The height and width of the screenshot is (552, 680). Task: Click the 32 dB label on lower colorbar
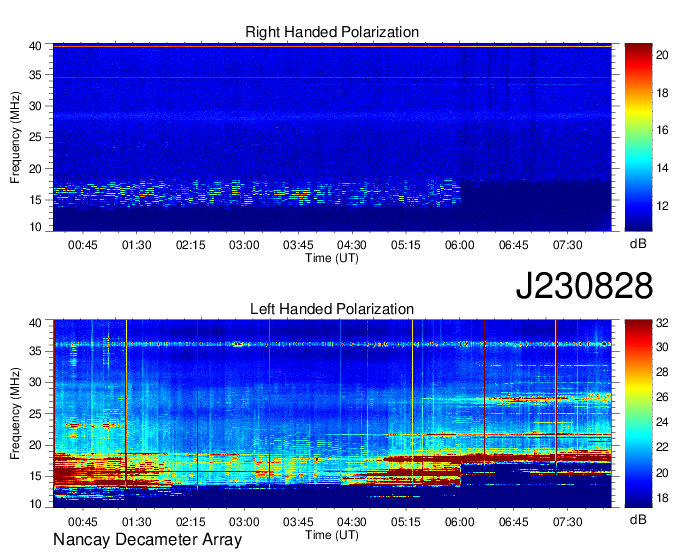[662, 323]
